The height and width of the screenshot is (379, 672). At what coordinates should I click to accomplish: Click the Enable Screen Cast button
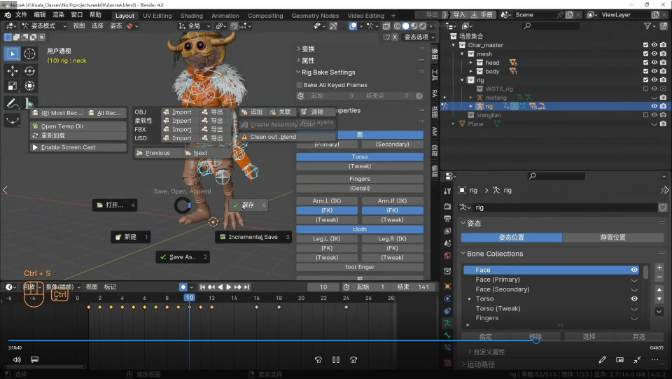(x=78, y=147)
